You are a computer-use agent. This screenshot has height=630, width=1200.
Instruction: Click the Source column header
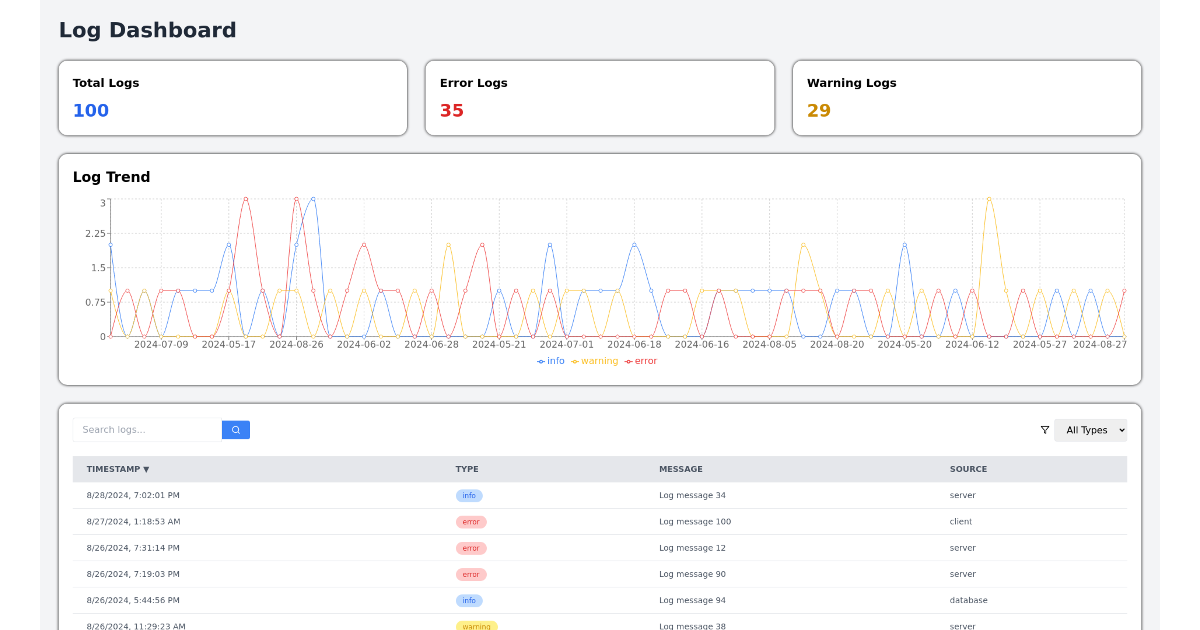point(968,469)
